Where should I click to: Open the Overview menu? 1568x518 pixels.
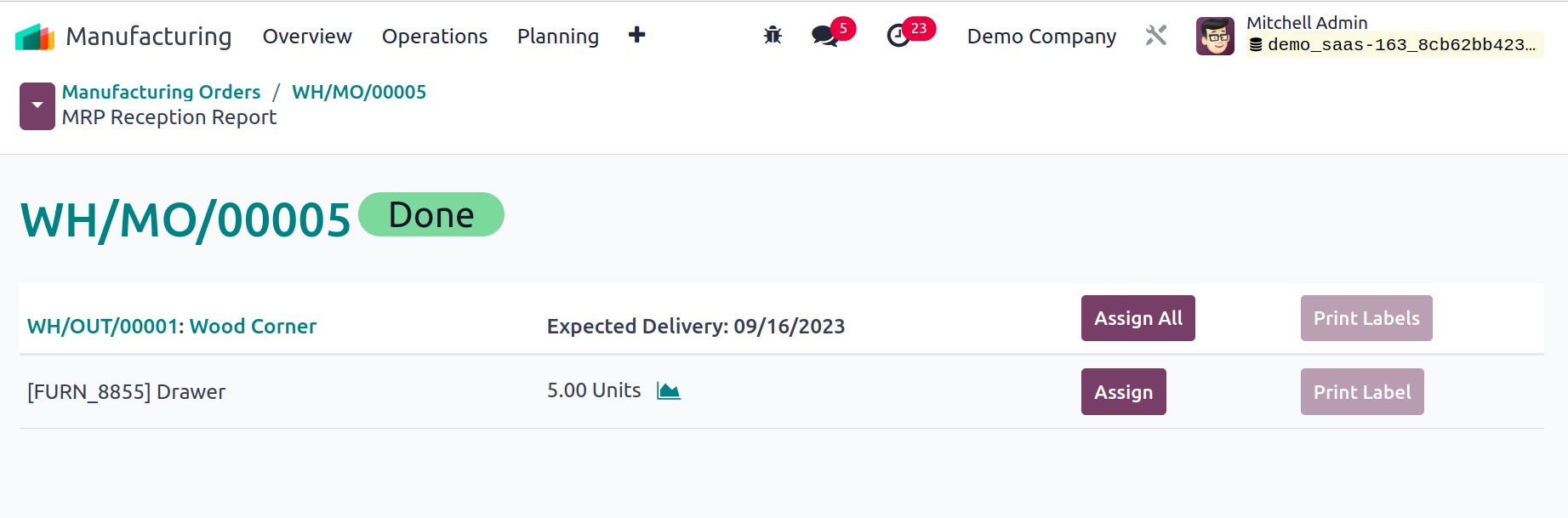(x=306, y=37)
